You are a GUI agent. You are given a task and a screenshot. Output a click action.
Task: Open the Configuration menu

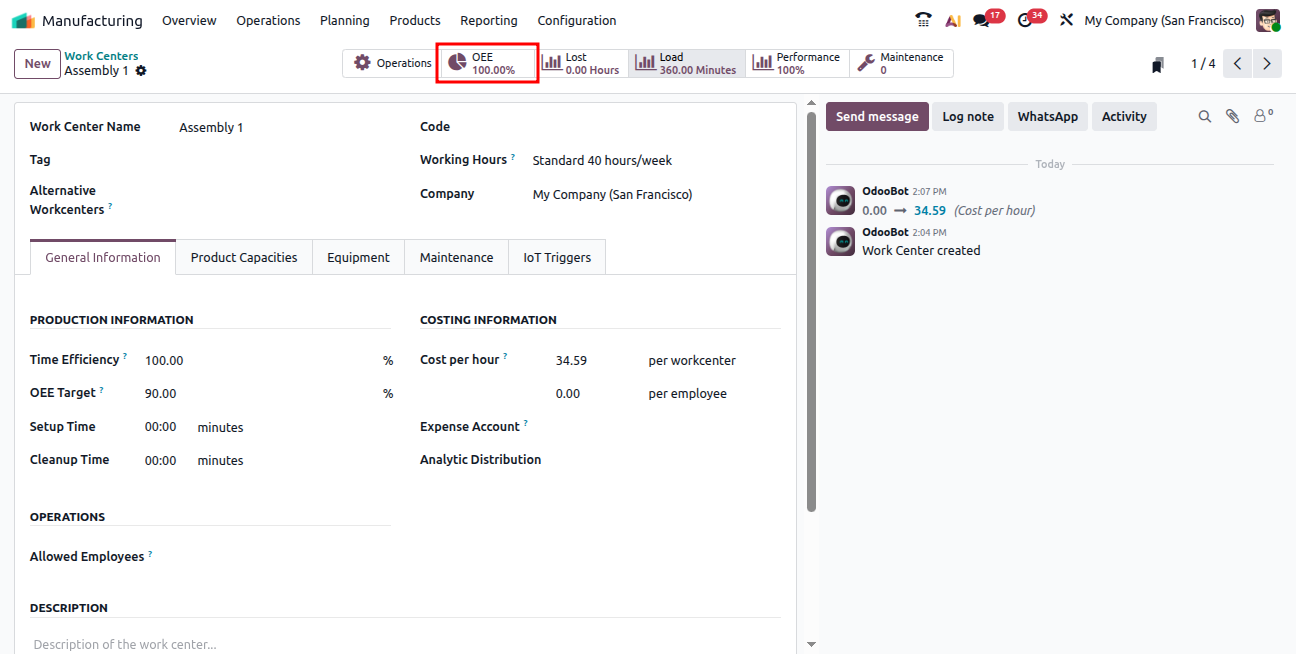point(577,20)
